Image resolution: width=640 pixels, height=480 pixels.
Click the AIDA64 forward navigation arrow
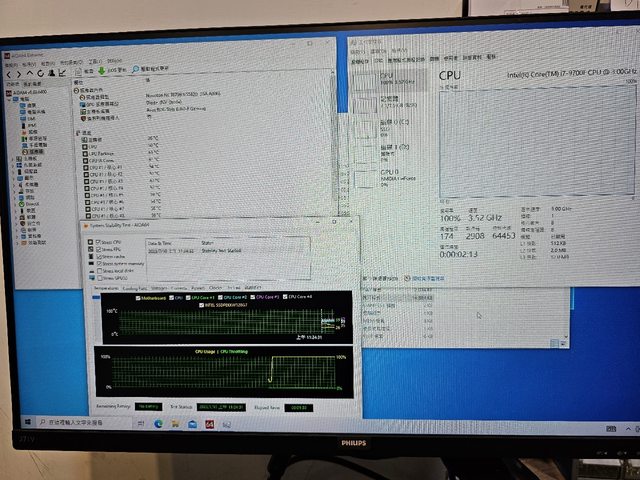tap(18, 71)
